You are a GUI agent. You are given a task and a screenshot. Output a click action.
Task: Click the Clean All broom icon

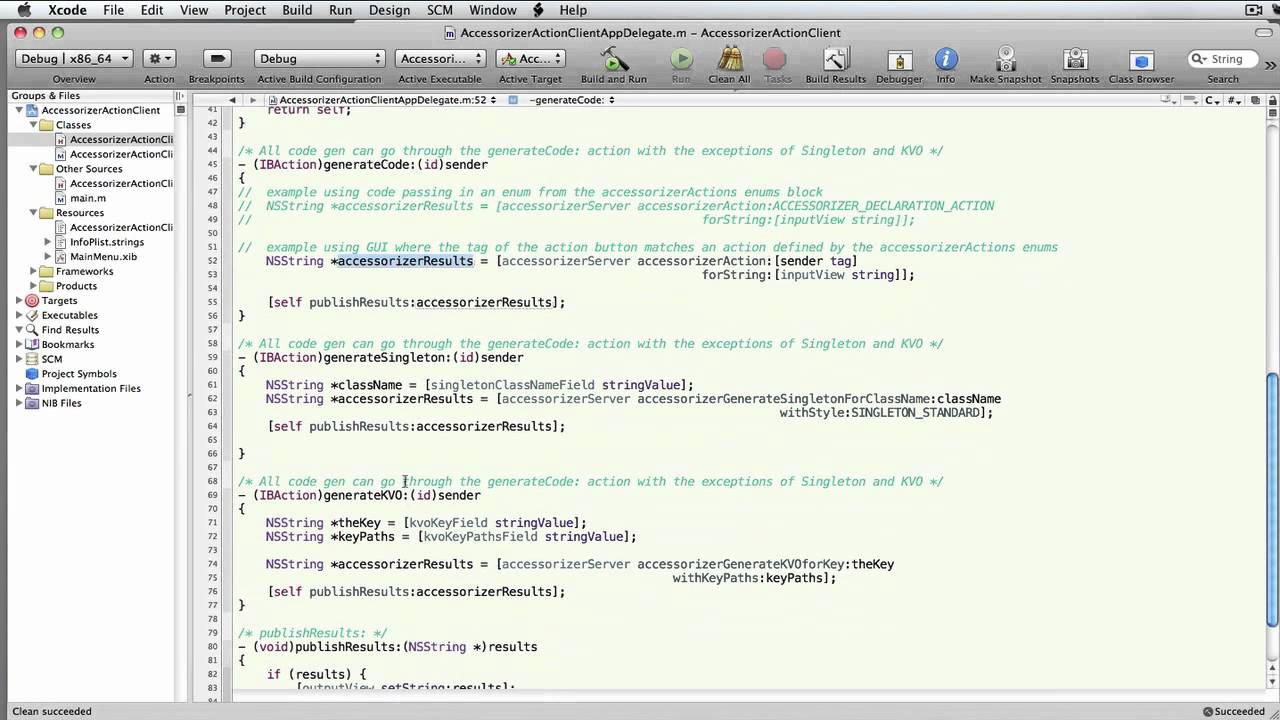click(x=729, y=60)
